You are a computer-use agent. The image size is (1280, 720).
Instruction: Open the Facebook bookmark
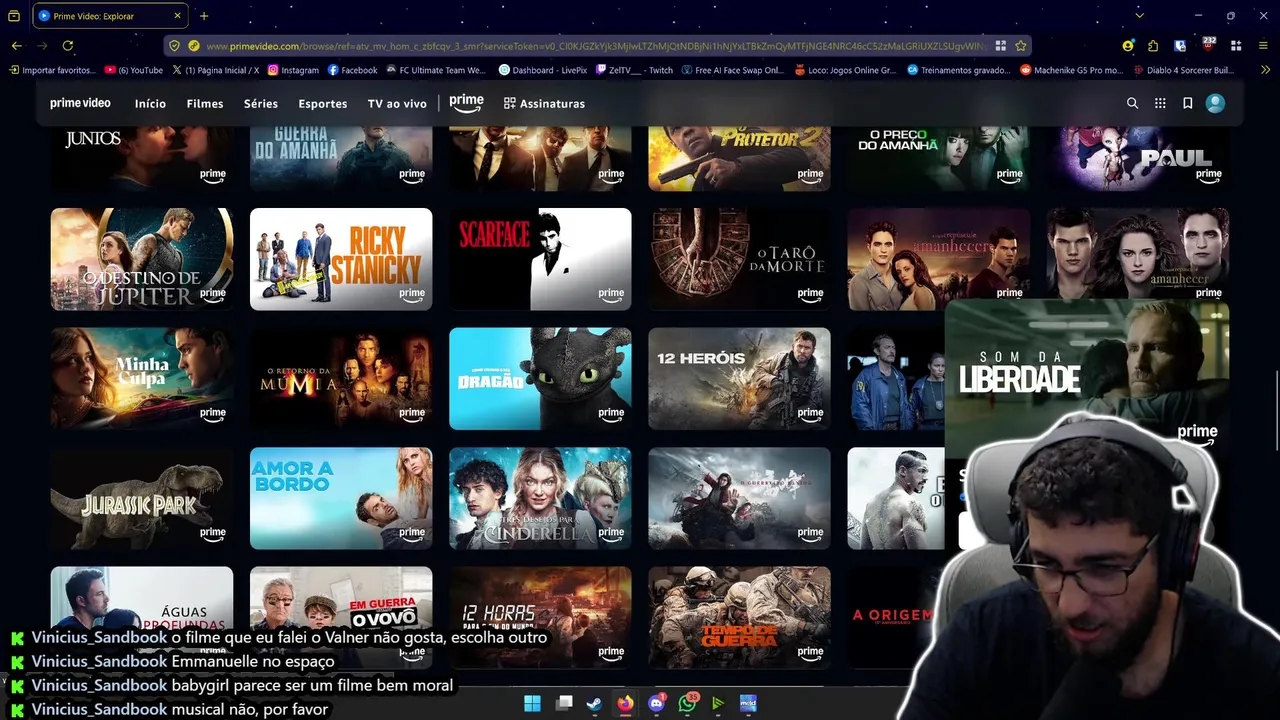click(x=352, y=70)
